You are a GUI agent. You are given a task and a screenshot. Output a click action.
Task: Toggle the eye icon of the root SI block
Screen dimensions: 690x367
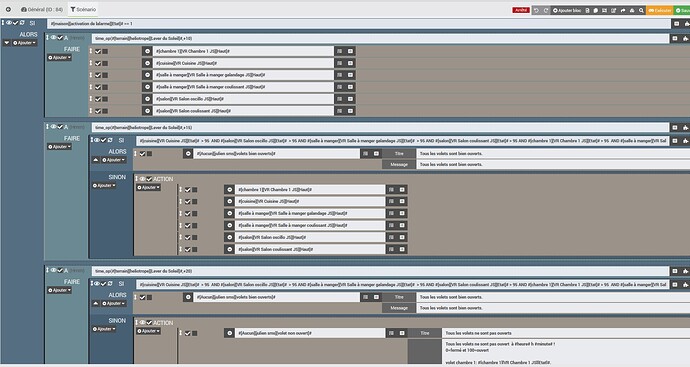coord(9,23)
